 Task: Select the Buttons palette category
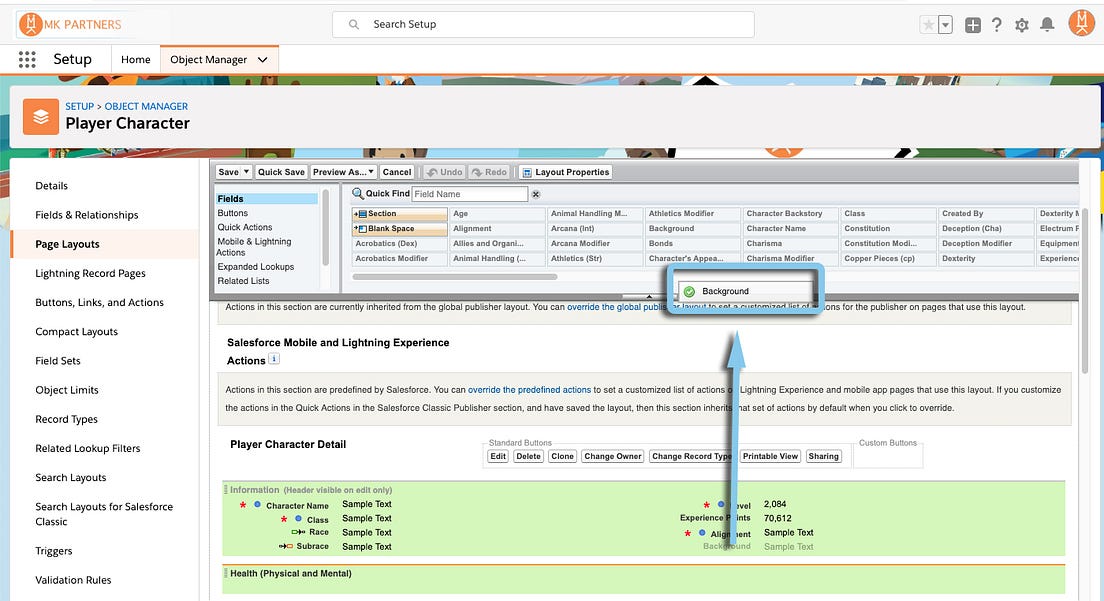[x=232, y=213]
